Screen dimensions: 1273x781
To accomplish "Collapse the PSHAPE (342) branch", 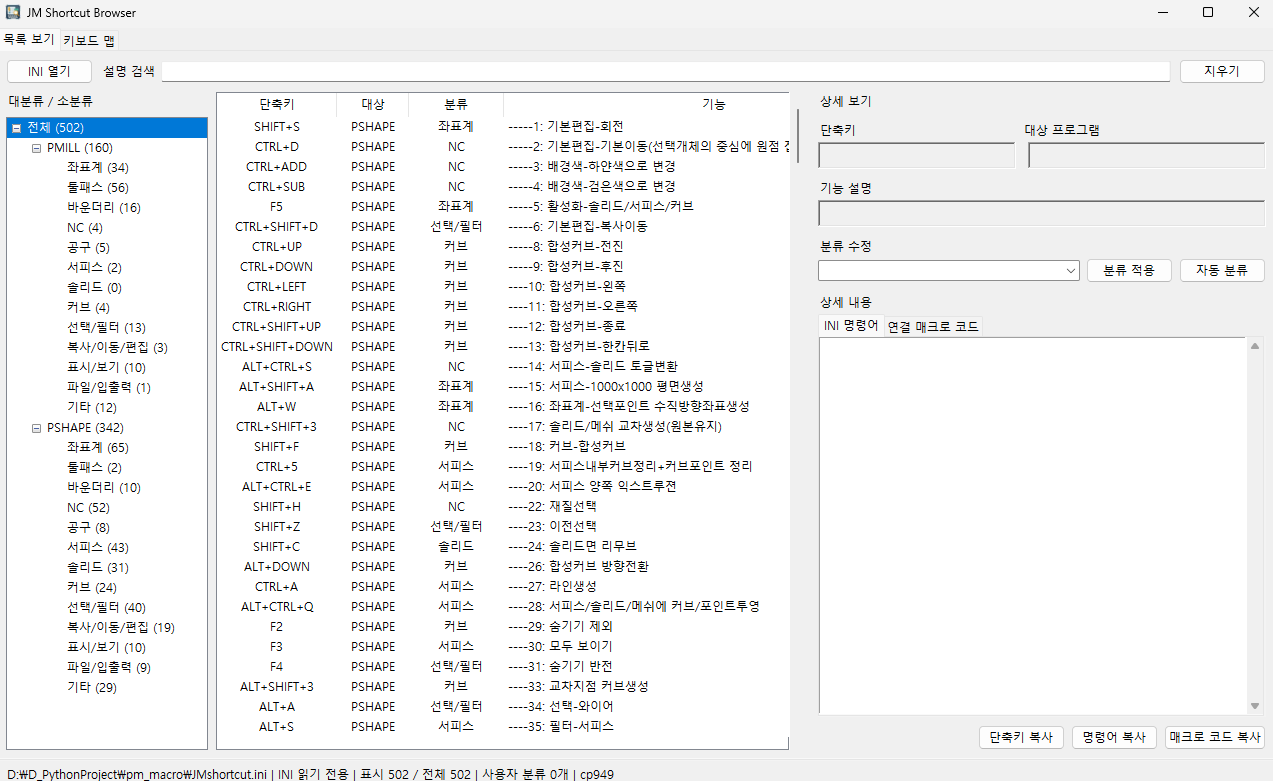I will point(36,427).
